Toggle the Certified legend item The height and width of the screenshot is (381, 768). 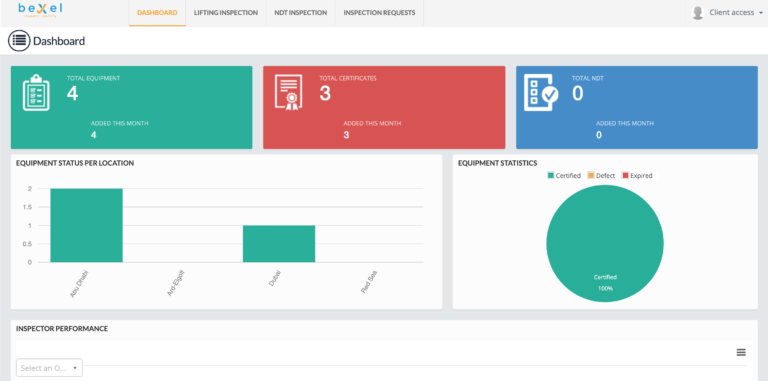[564, 175]
